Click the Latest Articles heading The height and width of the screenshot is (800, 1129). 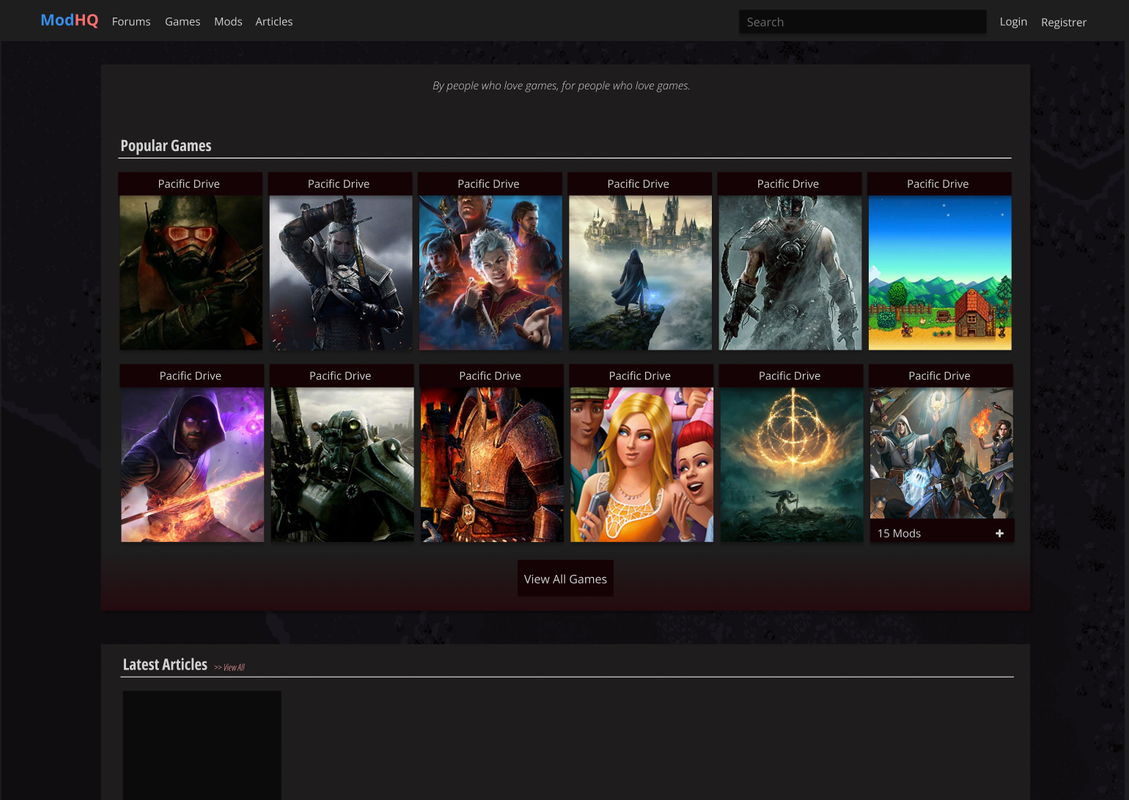click(x=165, y=665)
